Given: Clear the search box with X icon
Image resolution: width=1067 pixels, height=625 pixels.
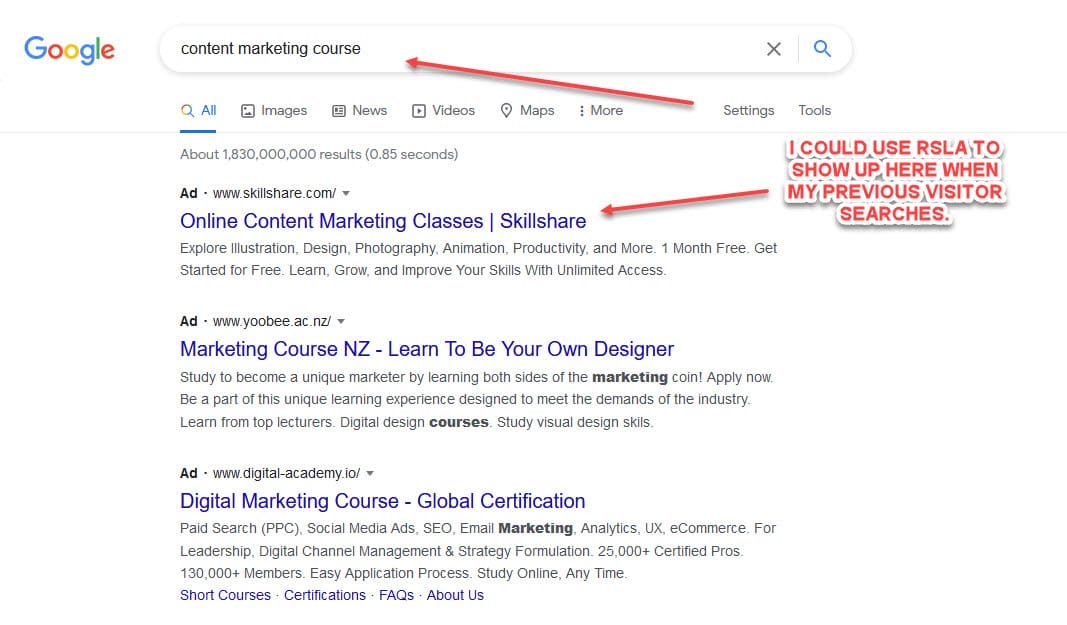Looking at the screenshot, I should (774, 49).
